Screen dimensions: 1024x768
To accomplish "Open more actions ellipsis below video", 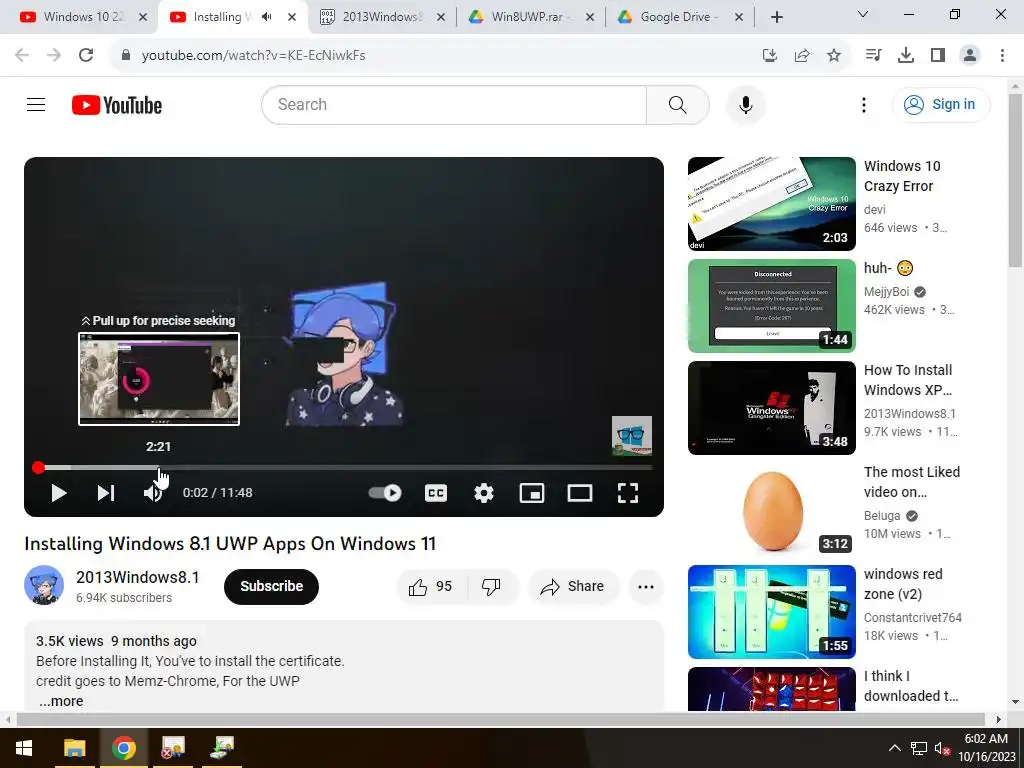I will (646, 586).
